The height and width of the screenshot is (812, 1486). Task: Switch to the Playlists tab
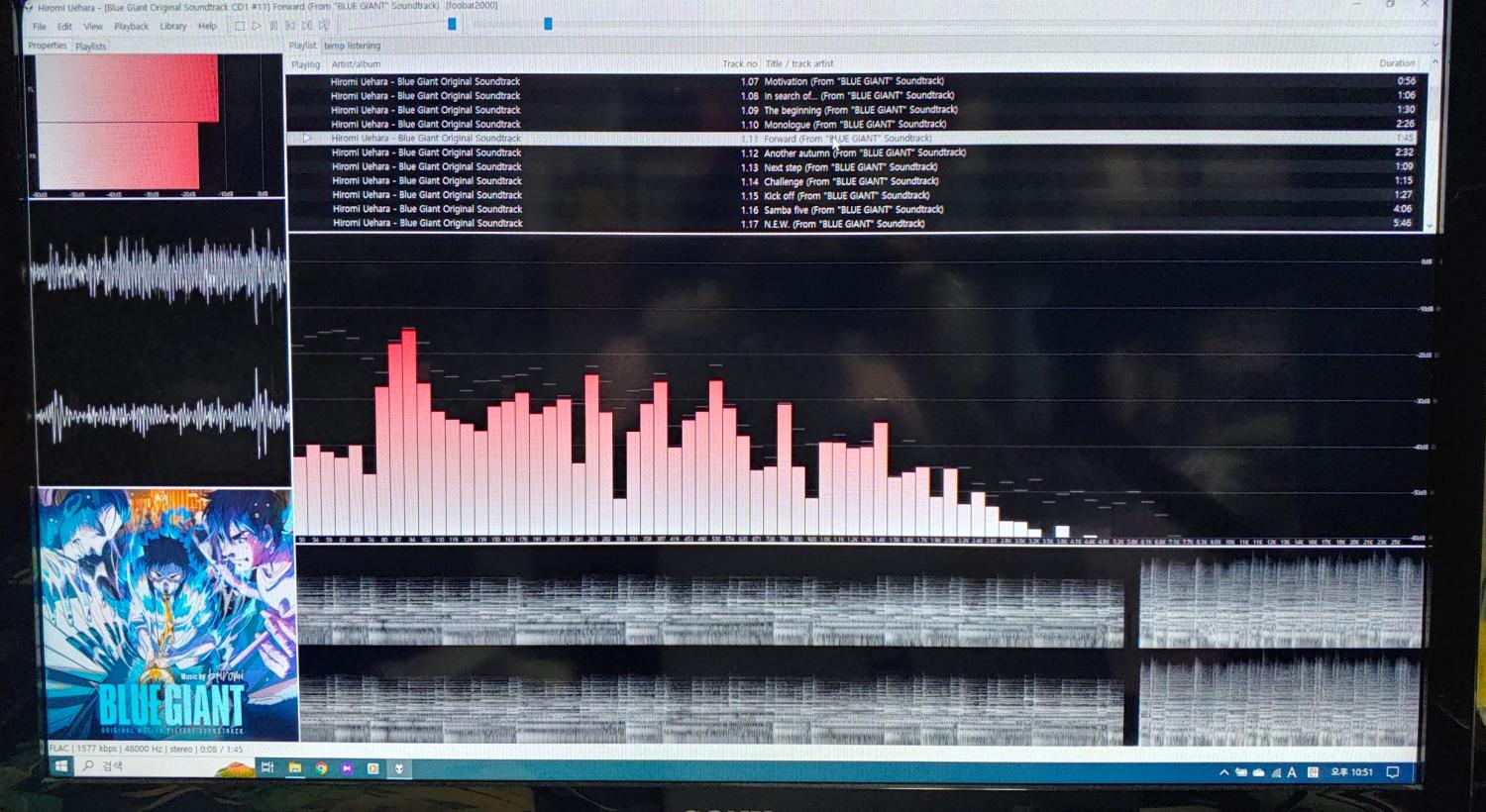pos(91,47)
